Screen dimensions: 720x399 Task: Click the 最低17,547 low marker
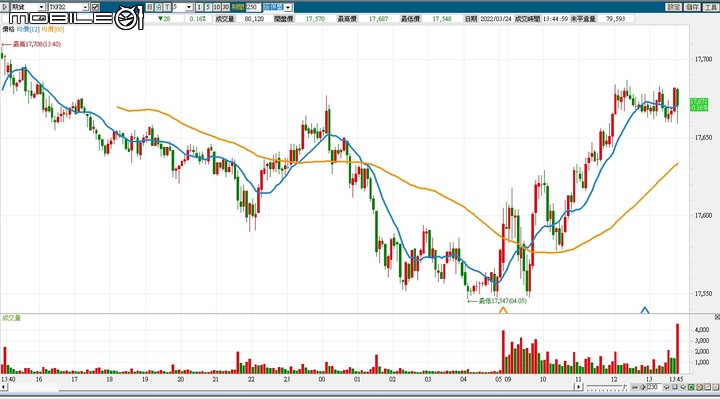[497, 301]
